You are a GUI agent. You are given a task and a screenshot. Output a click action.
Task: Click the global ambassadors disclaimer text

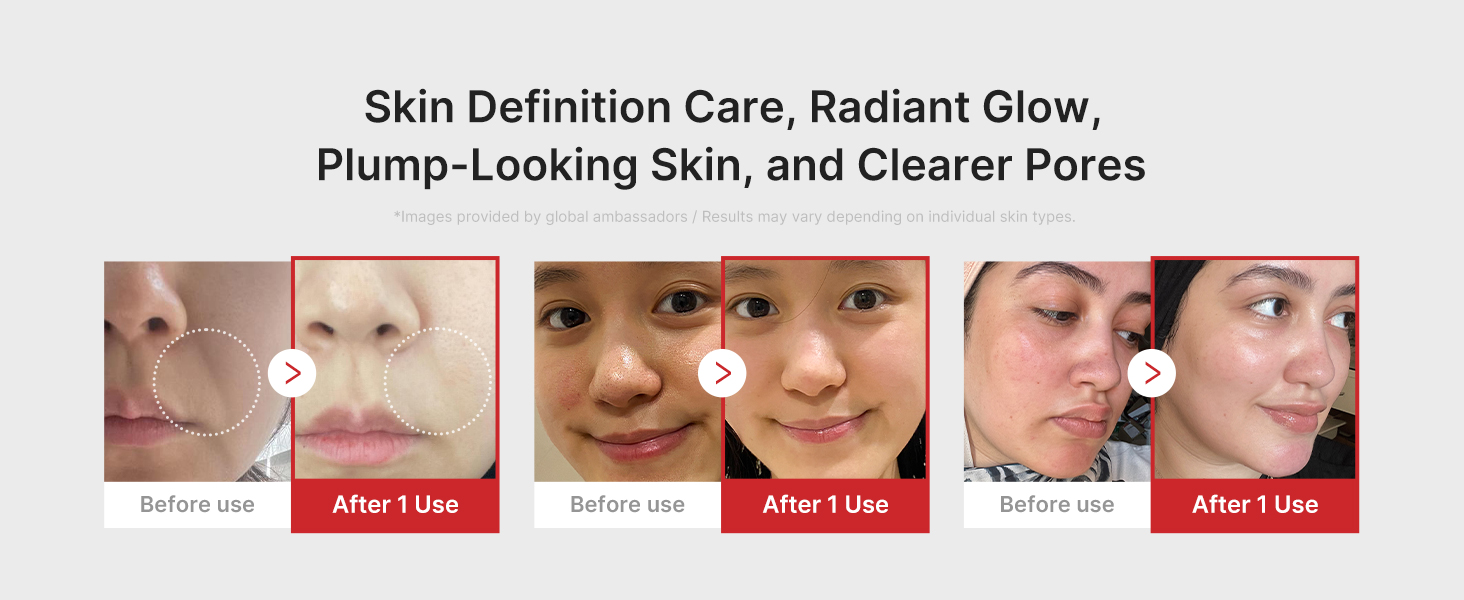[734, 217]
